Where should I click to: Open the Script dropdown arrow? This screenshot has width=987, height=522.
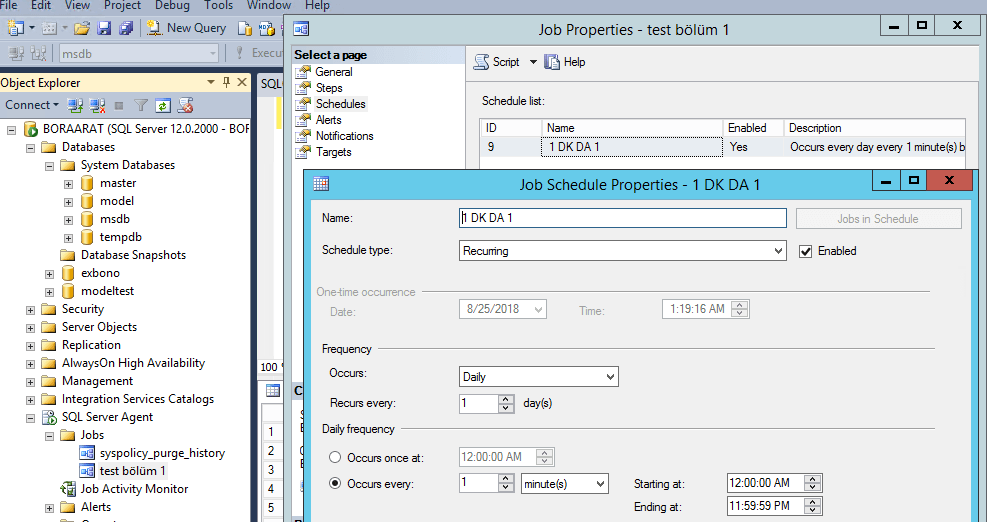click(533, 62)
